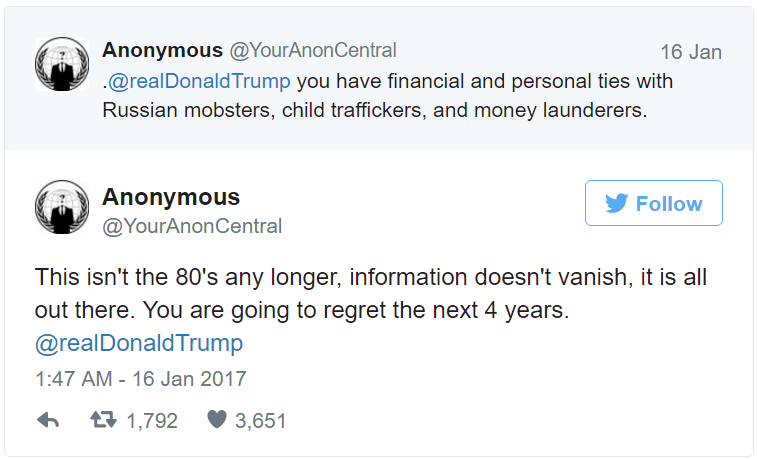The image size is (757, 459).
Task: Click the bold Anonymous name beside the Follow button
Action: [171, 196]
